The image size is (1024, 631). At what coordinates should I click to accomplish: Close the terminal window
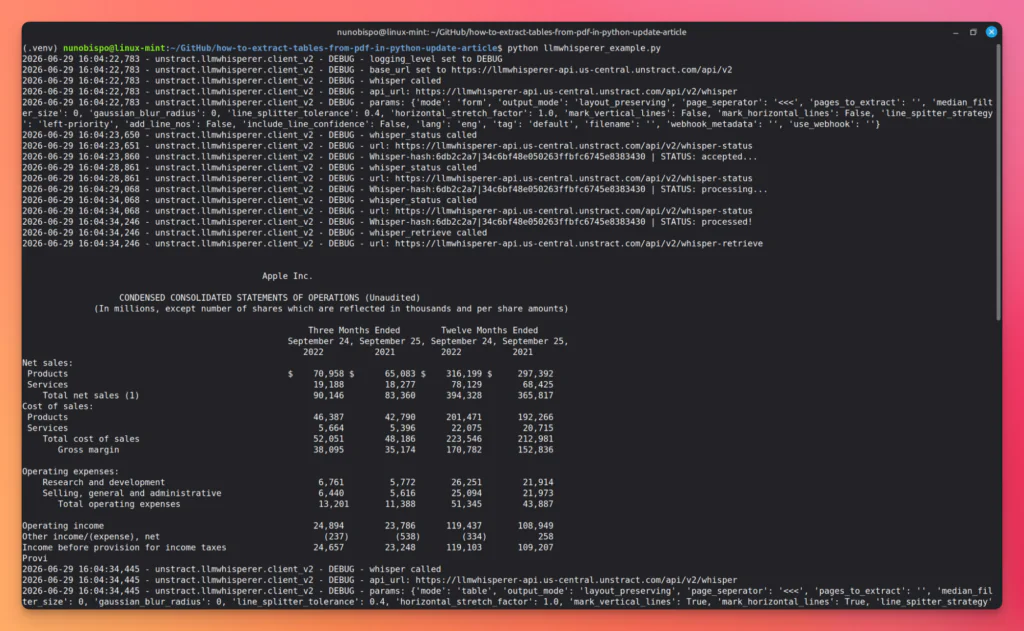coord(991,32)
